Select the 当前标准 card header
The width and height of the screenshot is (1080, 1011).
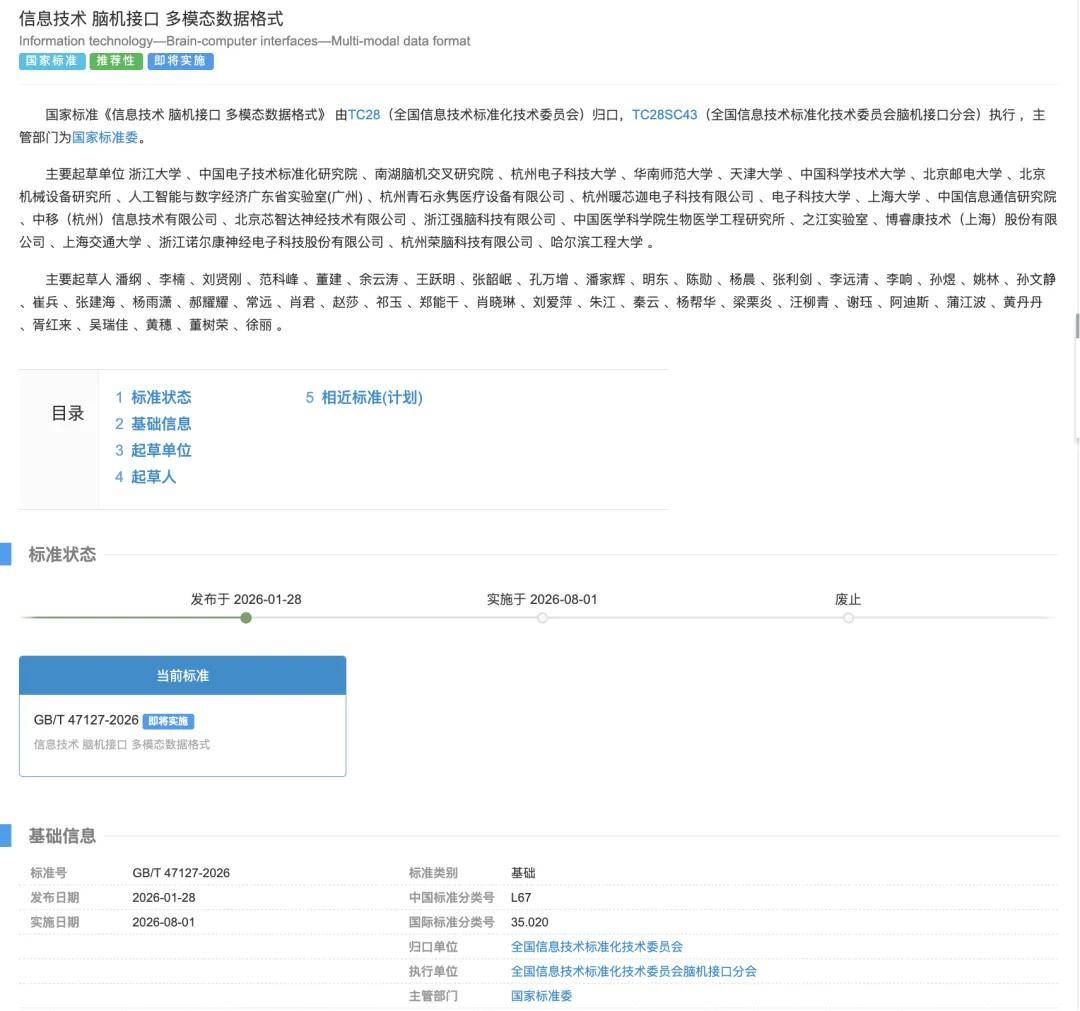(182, 676)
